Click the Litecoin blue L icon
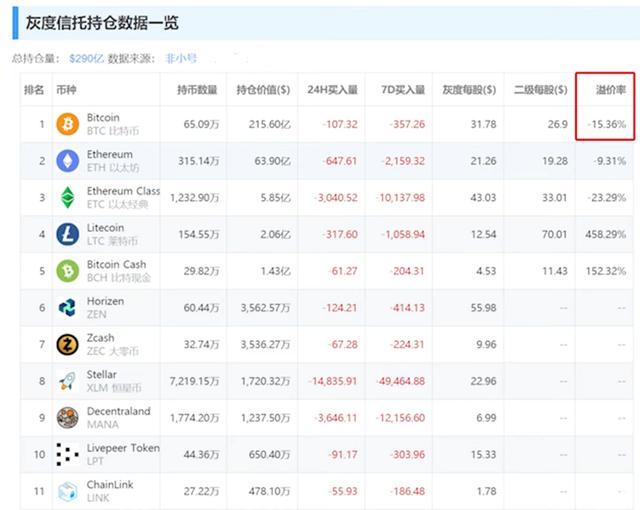Viewport: 640px width, 510px height. (67, 234)
